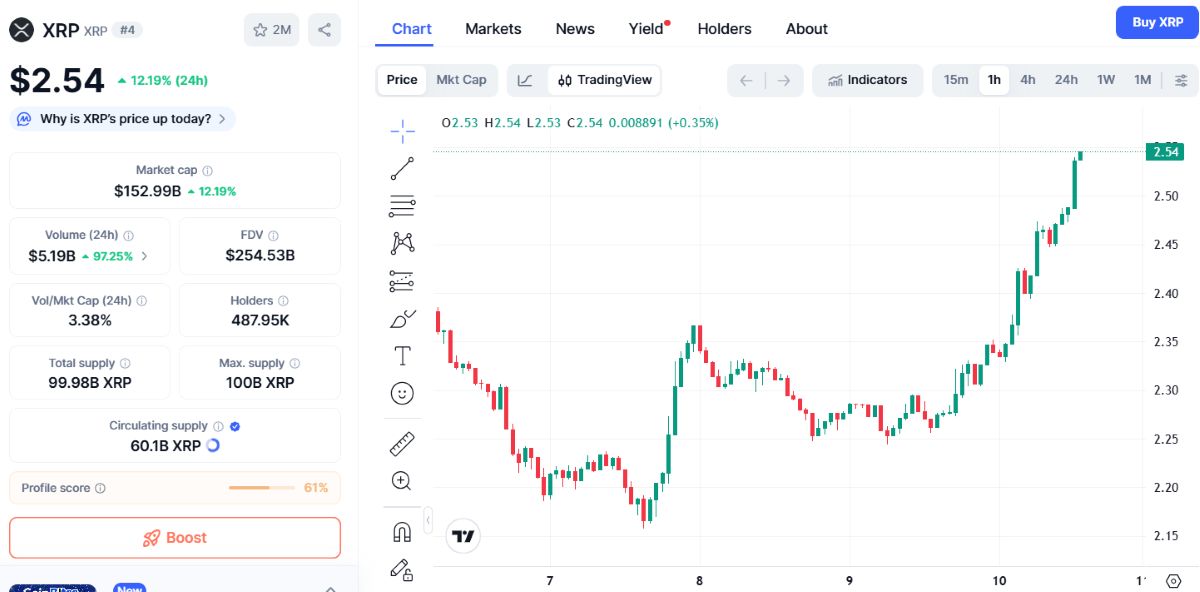Image resolution: width=1200 pixels, height=592 pixels.
Task: Select the Price chart toggle
Action: coord(402,80)
